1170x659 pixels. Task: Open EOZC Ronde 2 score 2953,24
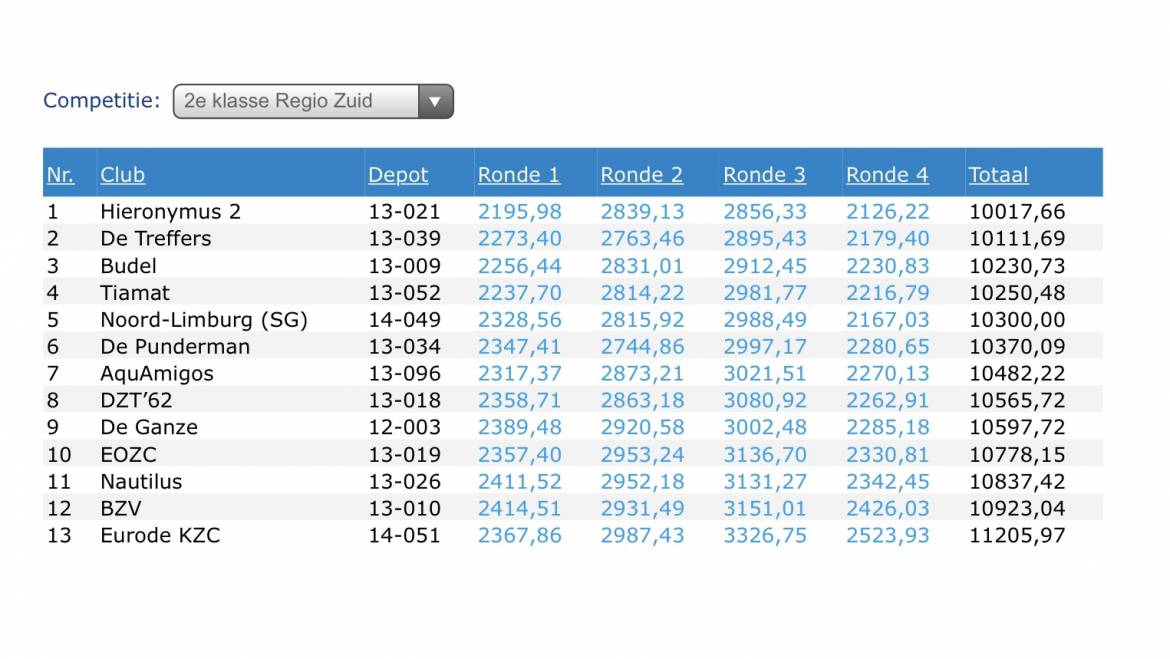642,455
